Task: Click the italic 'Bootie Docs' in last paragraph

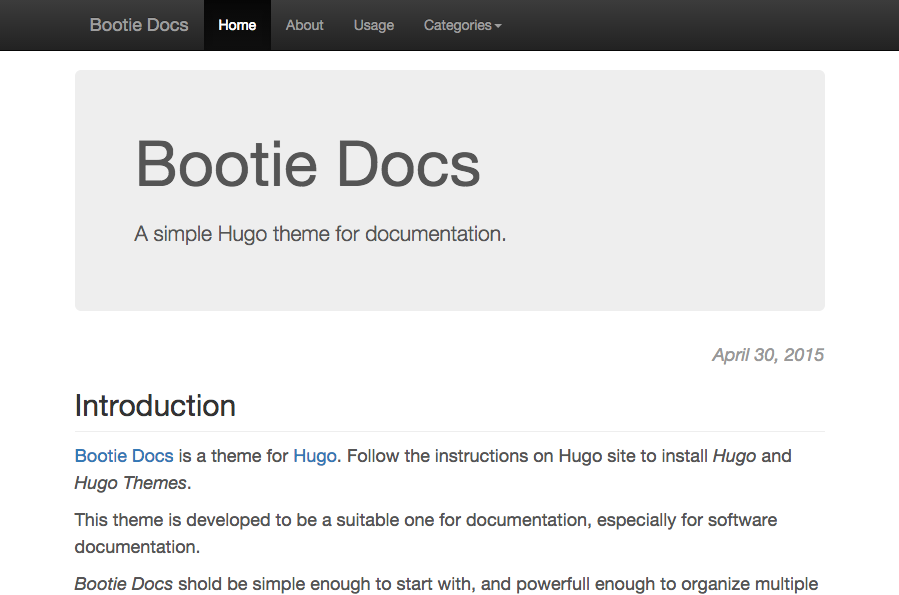Action: click(x=123, y=584)
